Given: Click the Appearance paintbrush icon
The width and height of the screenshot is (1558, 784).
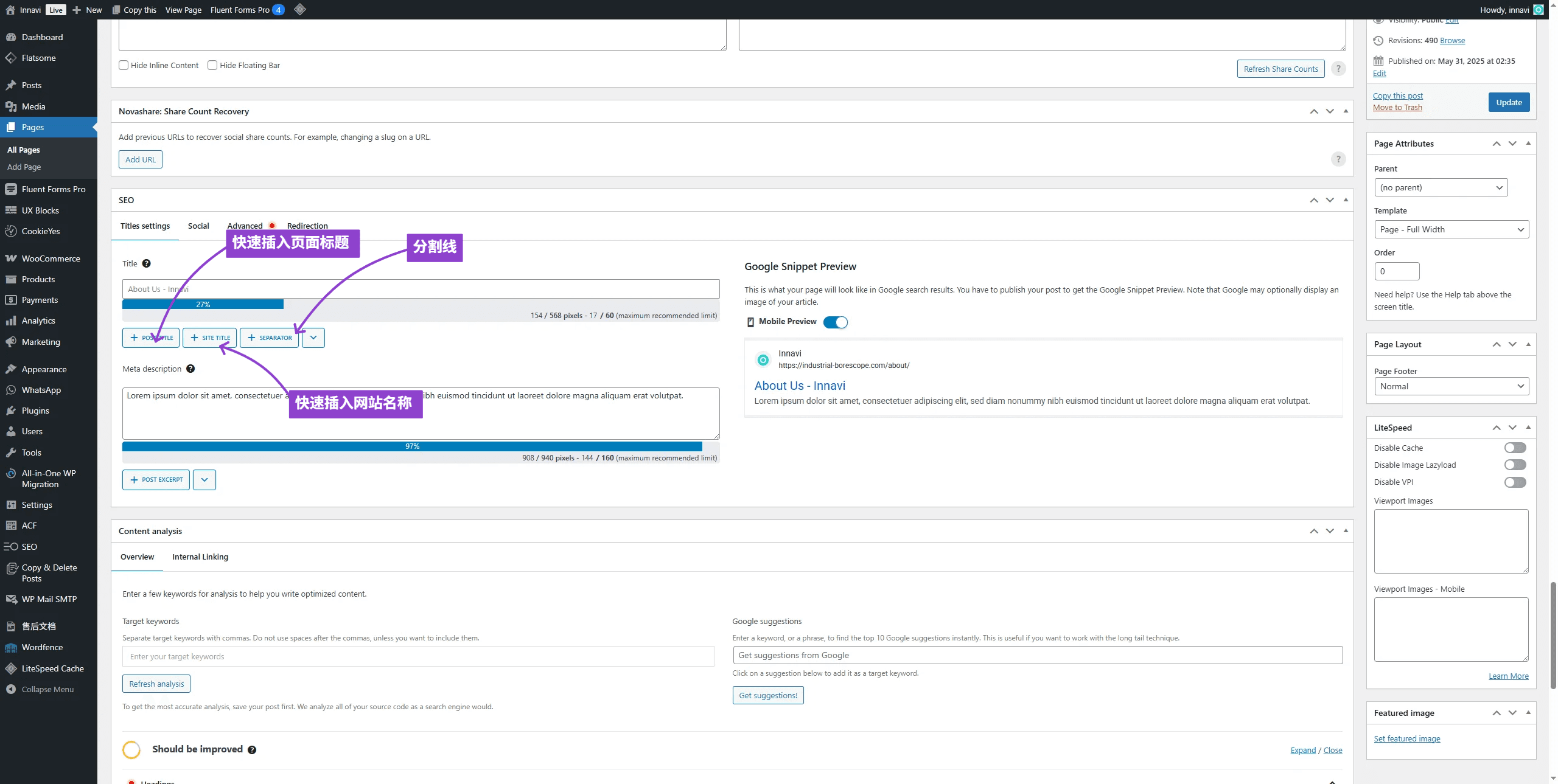Looking at the screenshot, I should 11,369.
